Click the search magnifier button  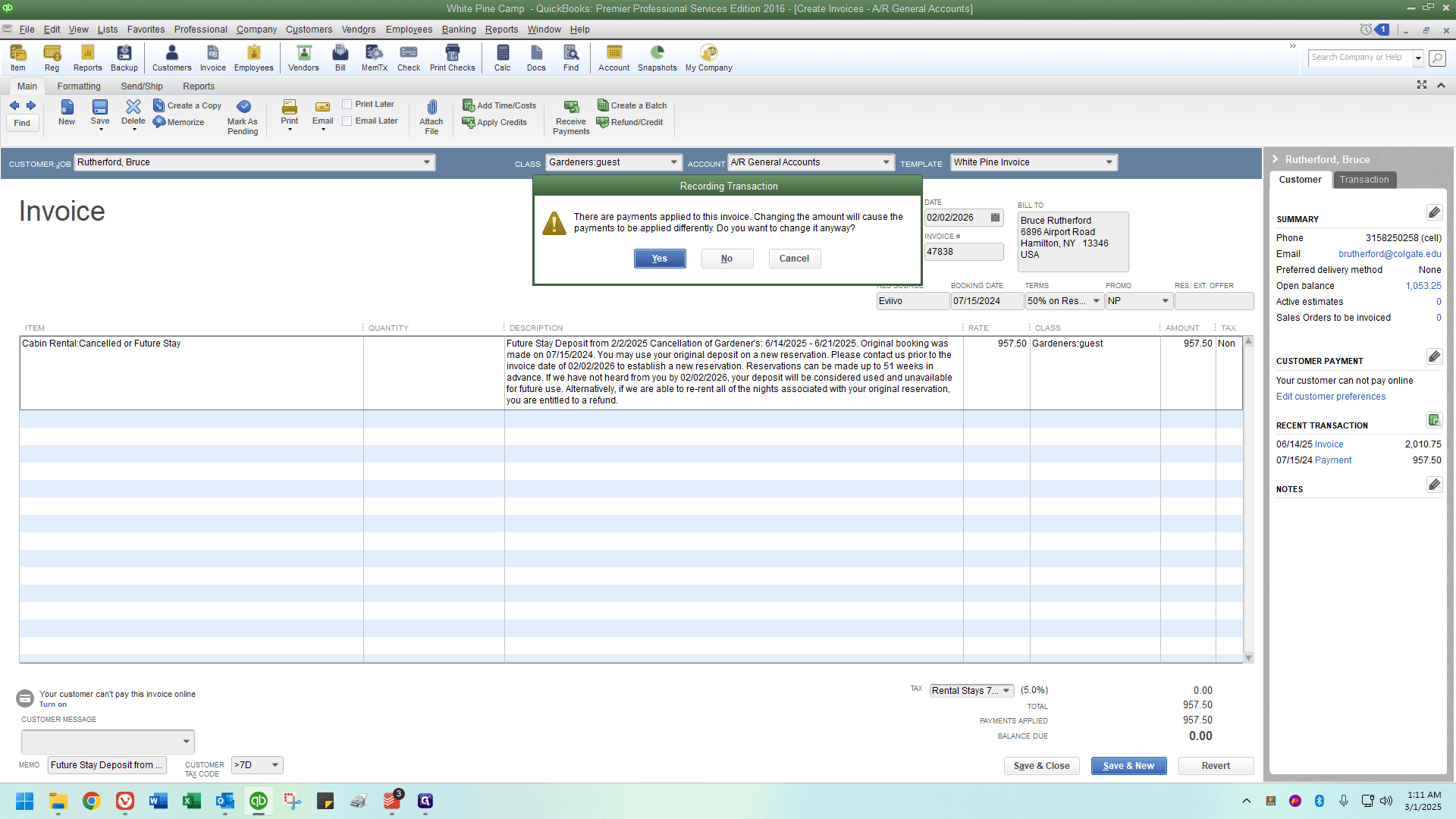pyautogui.click(x=1437, y=58)
